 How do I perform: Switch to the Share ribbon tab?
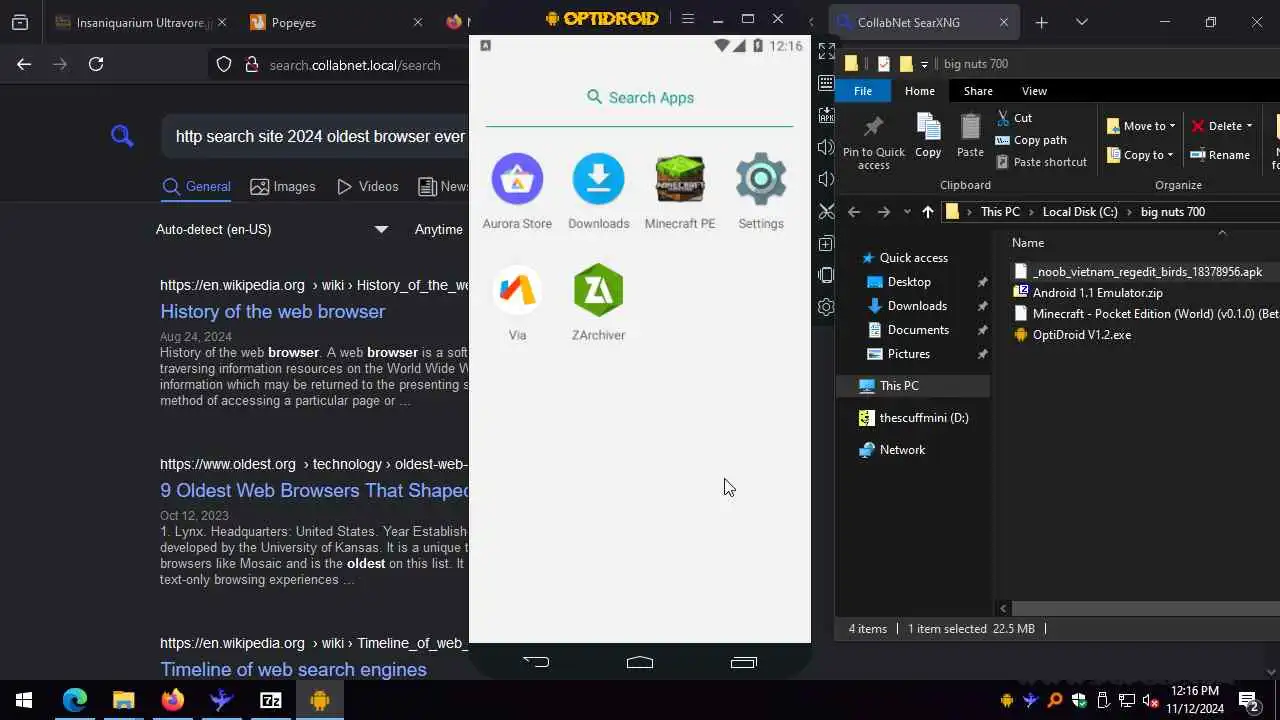(x=978, y=91)
